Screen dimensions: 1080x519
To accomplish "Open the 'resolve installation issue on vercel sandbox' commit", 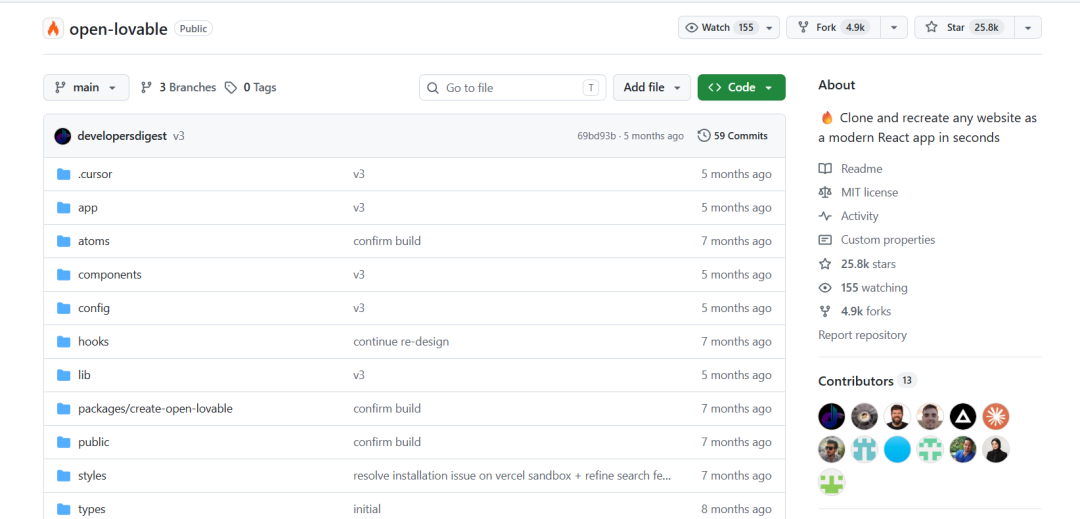I will (512, 476).
